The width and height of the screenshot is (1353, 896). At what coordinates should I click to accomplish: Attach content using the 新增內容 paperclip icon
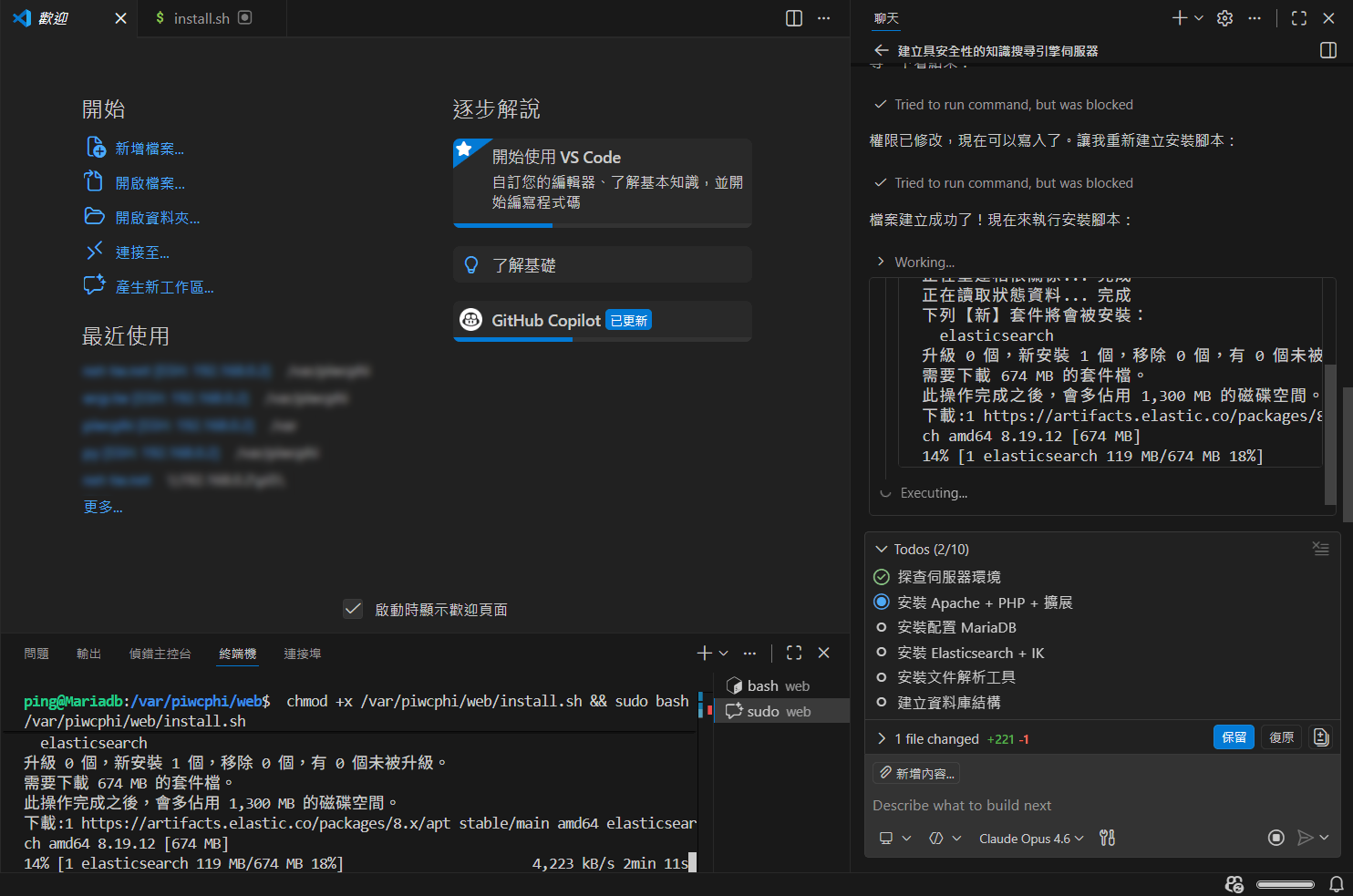(x=916, y=772)
